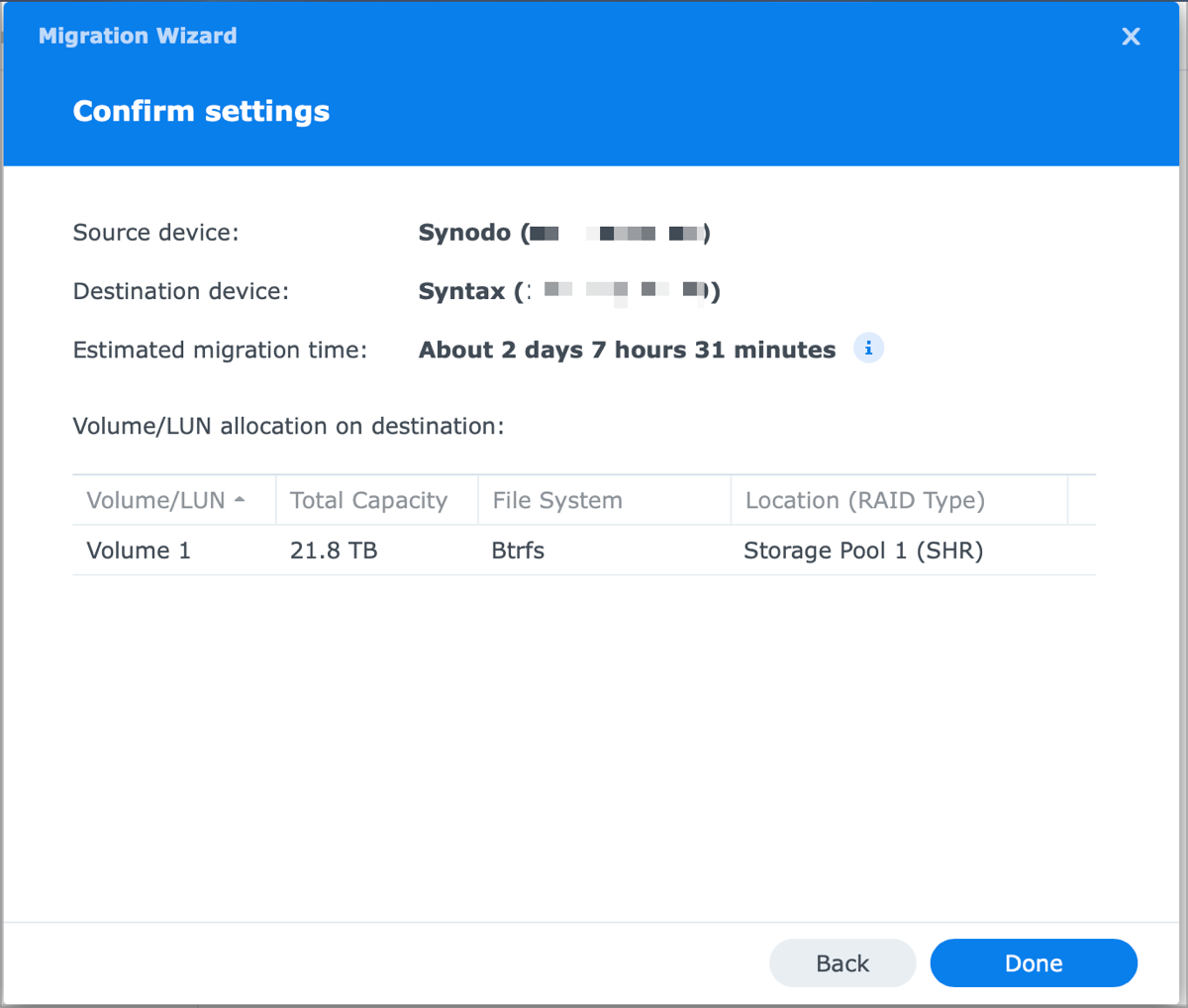
Task: Click the File System column header
Action: point(557,501)
